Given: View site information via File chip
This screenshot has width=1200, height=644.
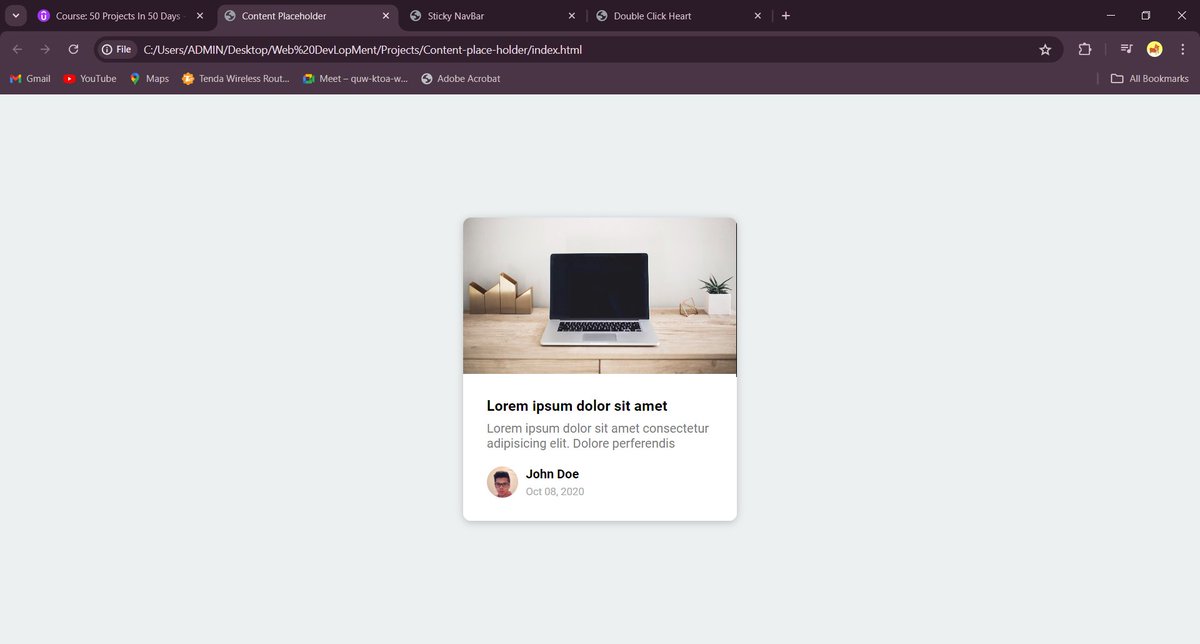Looking at the screenshot, I should [117, 49].
